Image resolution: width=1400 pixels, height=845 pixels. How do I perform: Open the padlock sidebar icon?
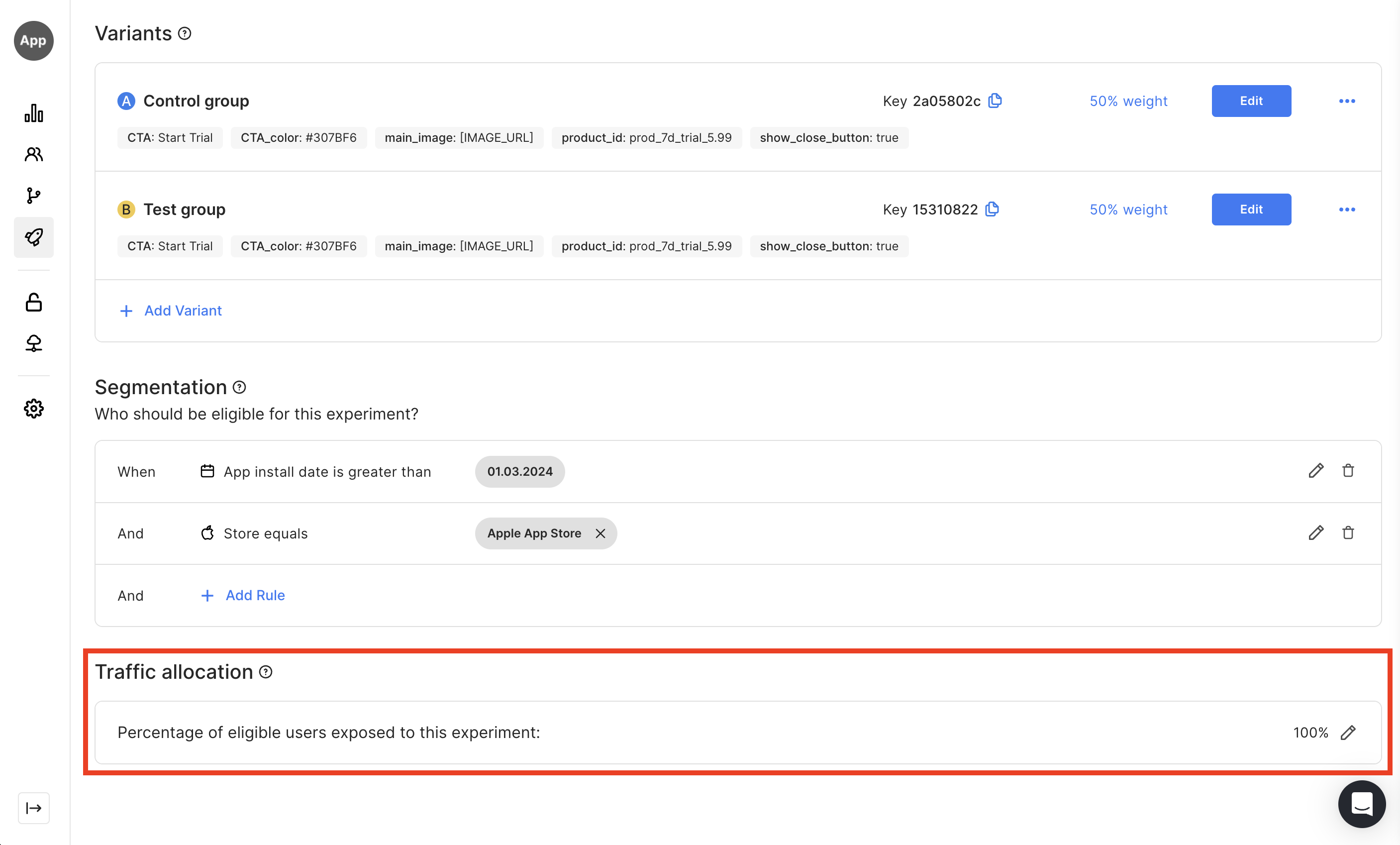coord(33,302)
